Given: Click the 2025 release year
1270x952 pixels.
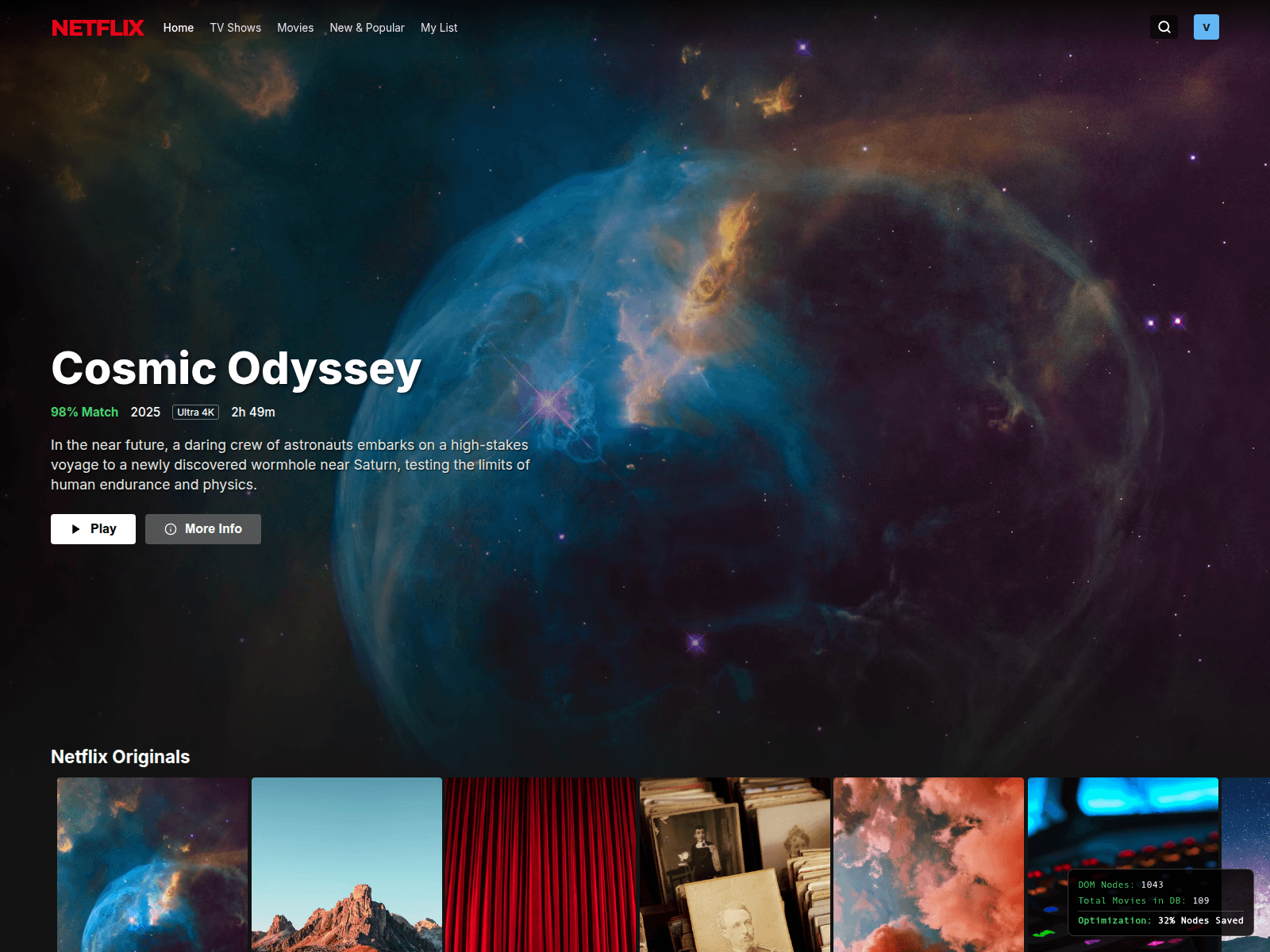Looking at the screenshot, I should click(x=145, y=413).
